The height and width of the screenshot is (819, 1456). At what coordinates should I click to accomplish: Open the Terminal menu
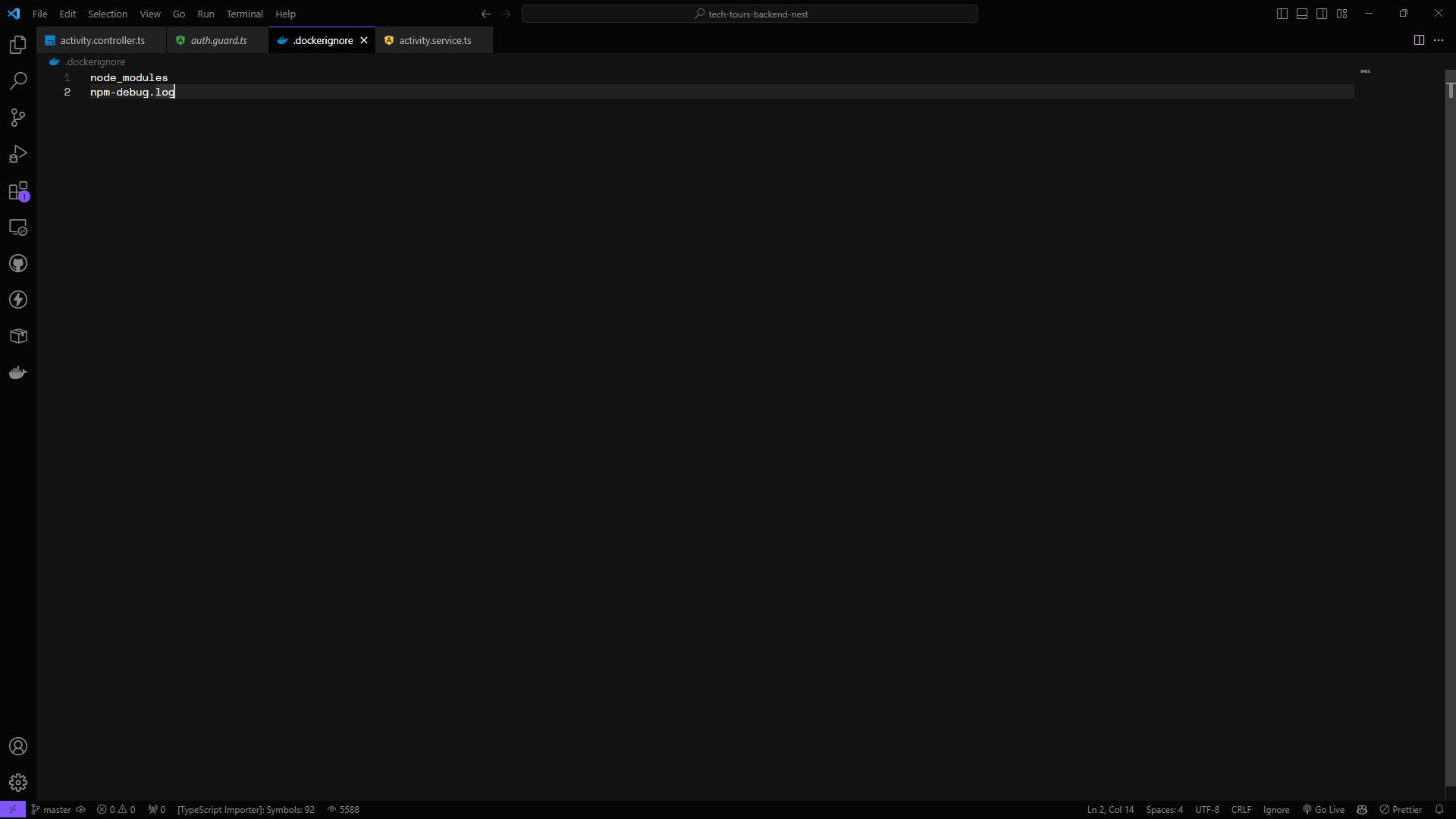pyautogui.click(x=244, y=14)
